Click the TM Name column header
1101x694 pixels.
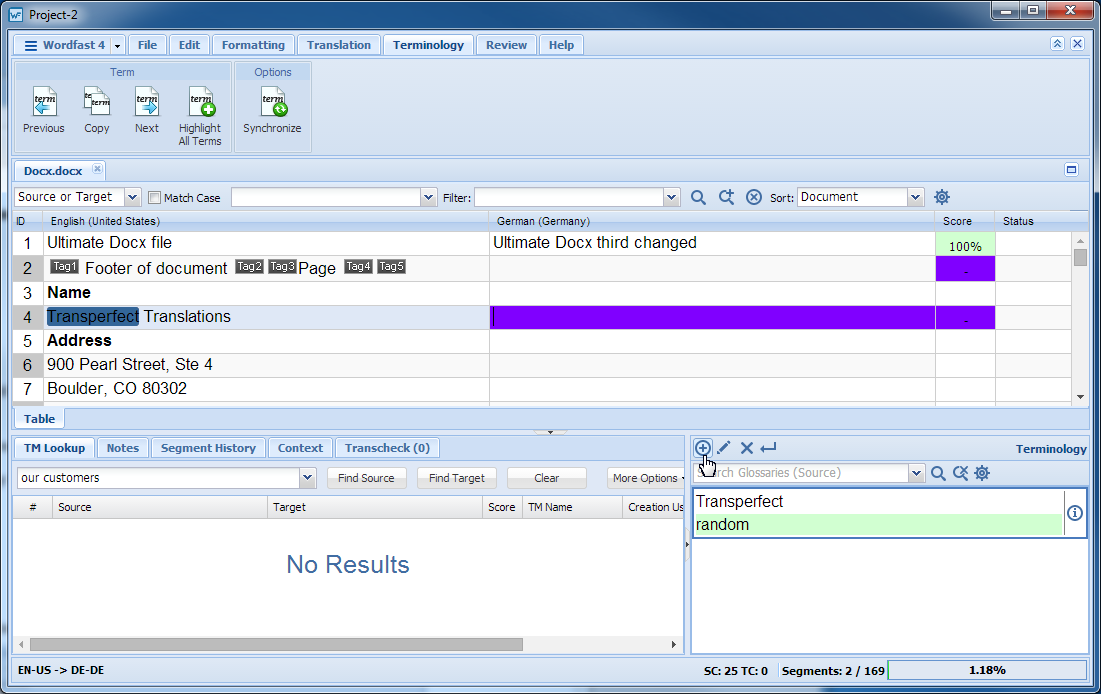click(x=572, y=507)
